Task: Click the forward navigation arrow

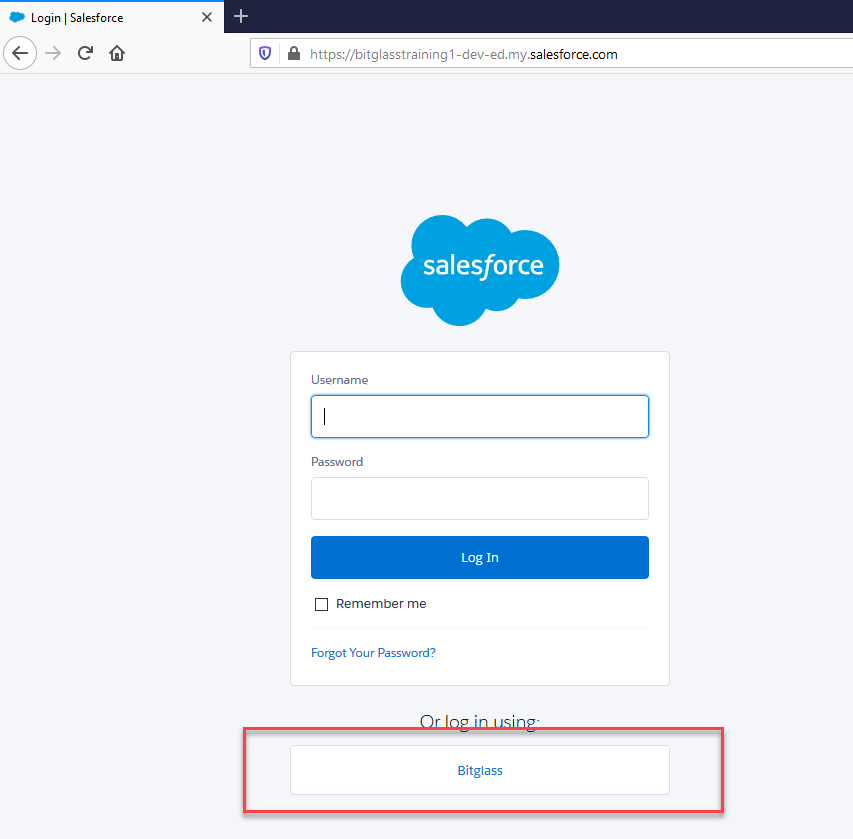Action: (x=52, y=53)
